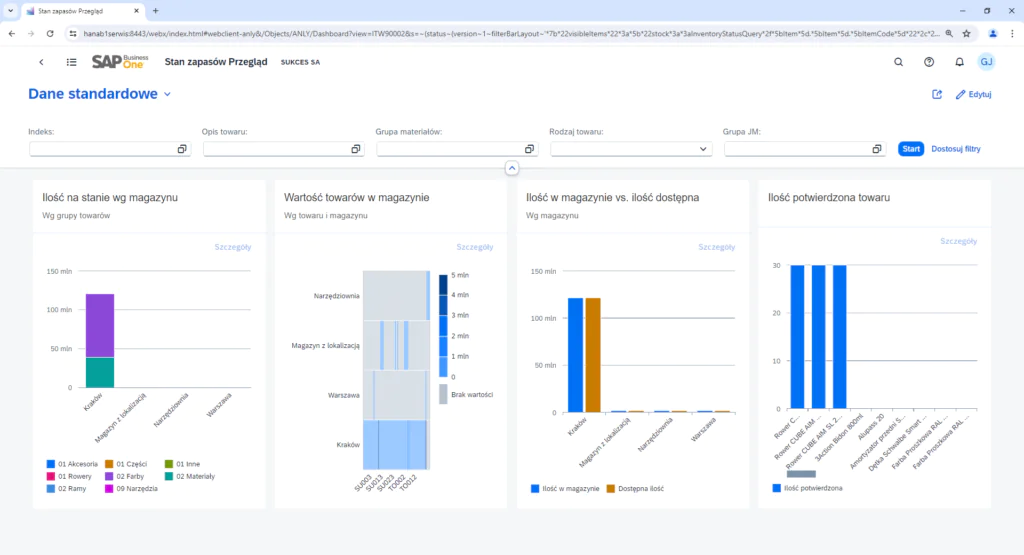Click the Dostosuj filtry link

[x=955, y=149]
